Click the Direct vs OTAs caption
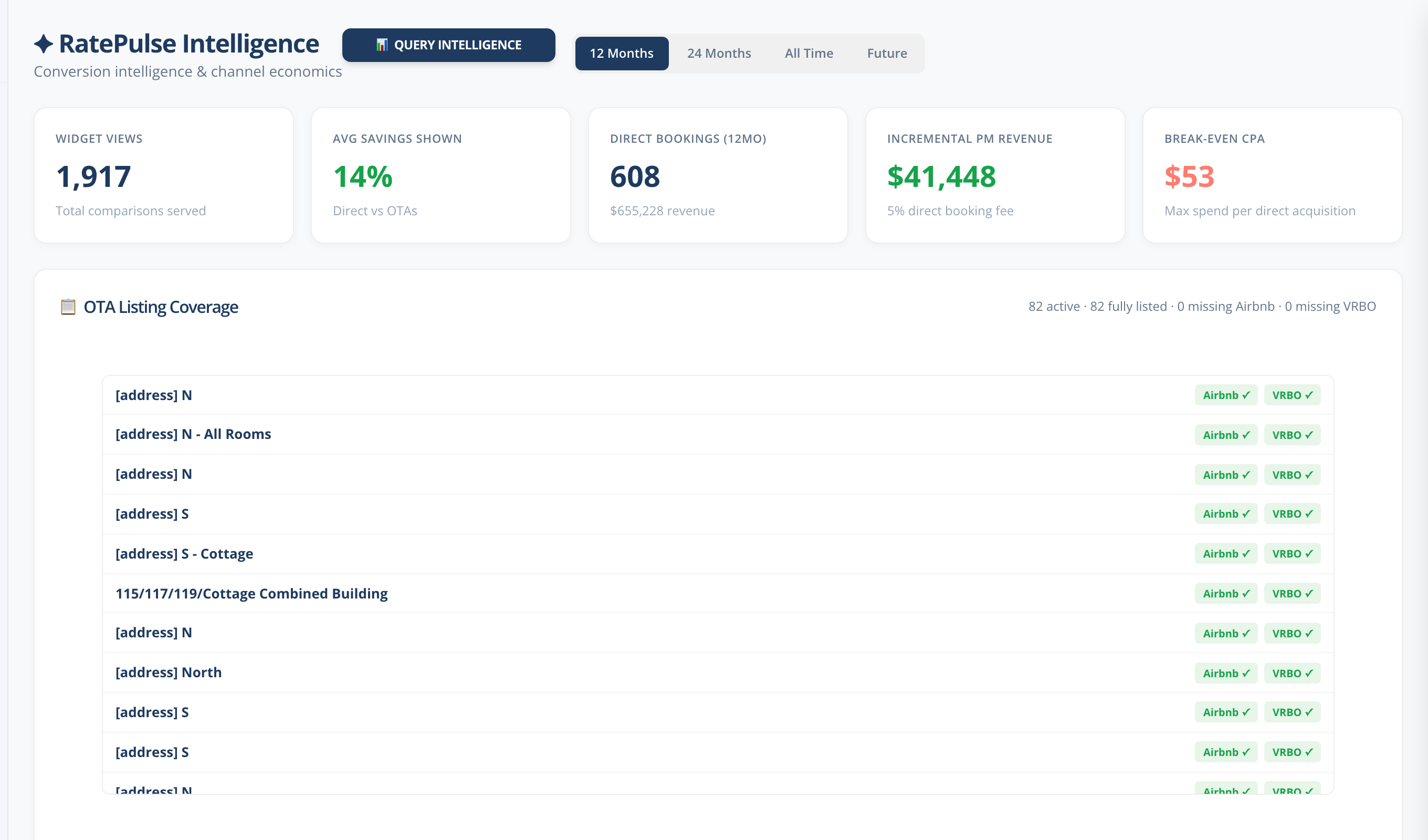The width and height of the screenshot is (1428, 840). pos(374,211)
